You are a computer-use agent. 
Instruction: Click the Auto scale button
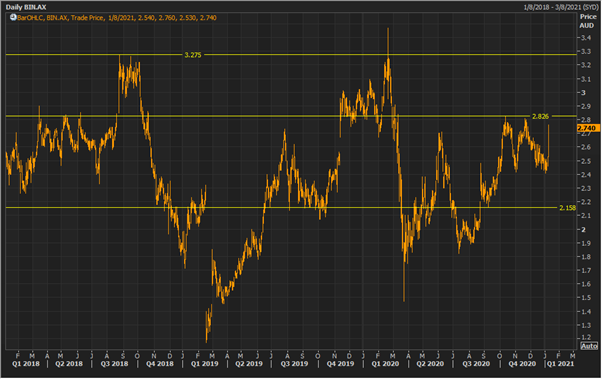(x=589, y=346)
